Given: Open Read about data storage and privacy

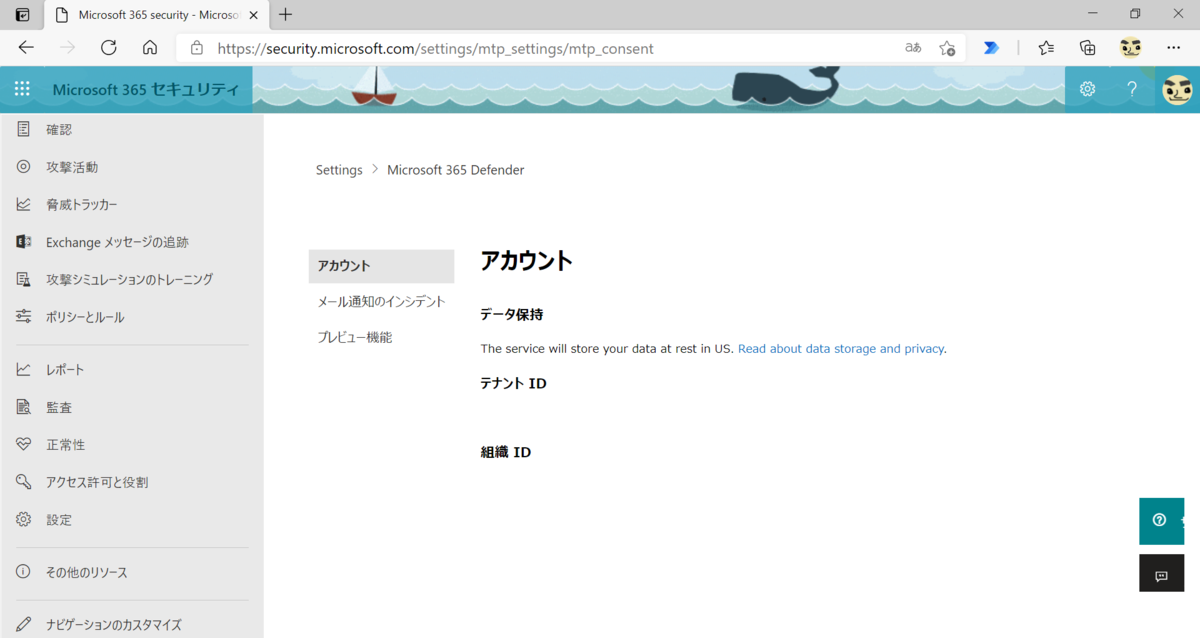Looking at the screenshot, I should [841, 349].
